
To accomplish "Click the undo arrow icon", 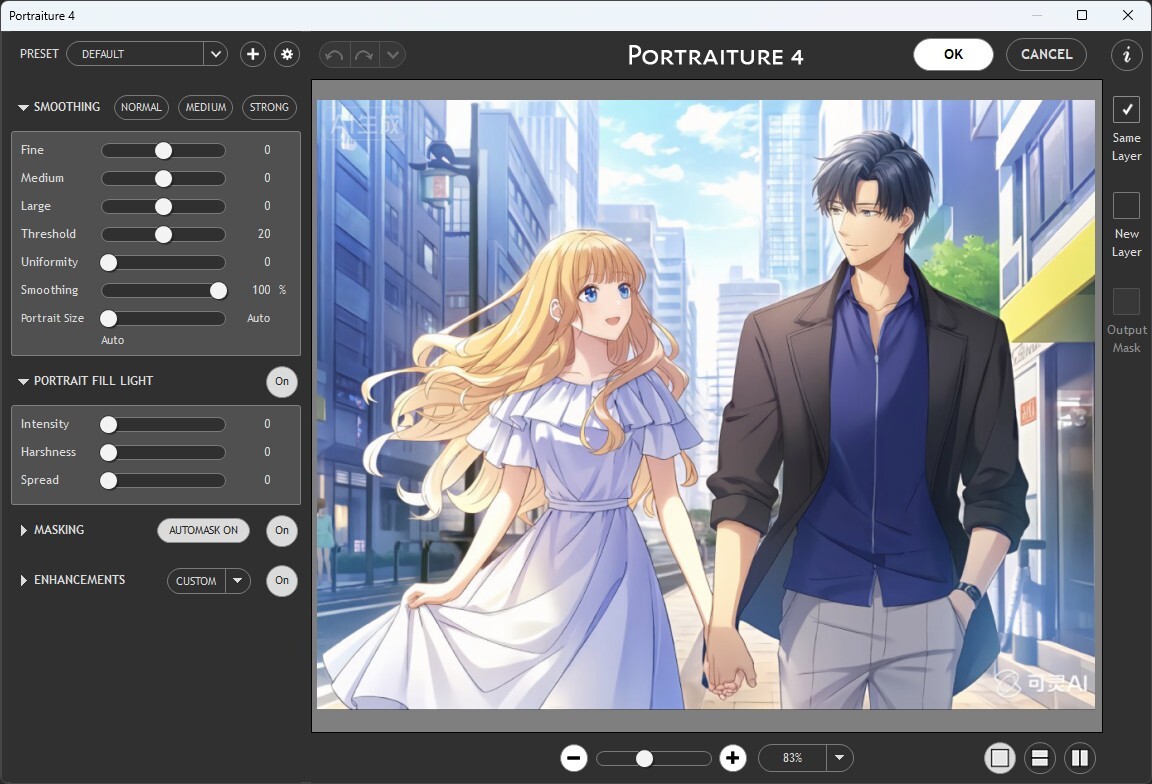I will point(334,55).
